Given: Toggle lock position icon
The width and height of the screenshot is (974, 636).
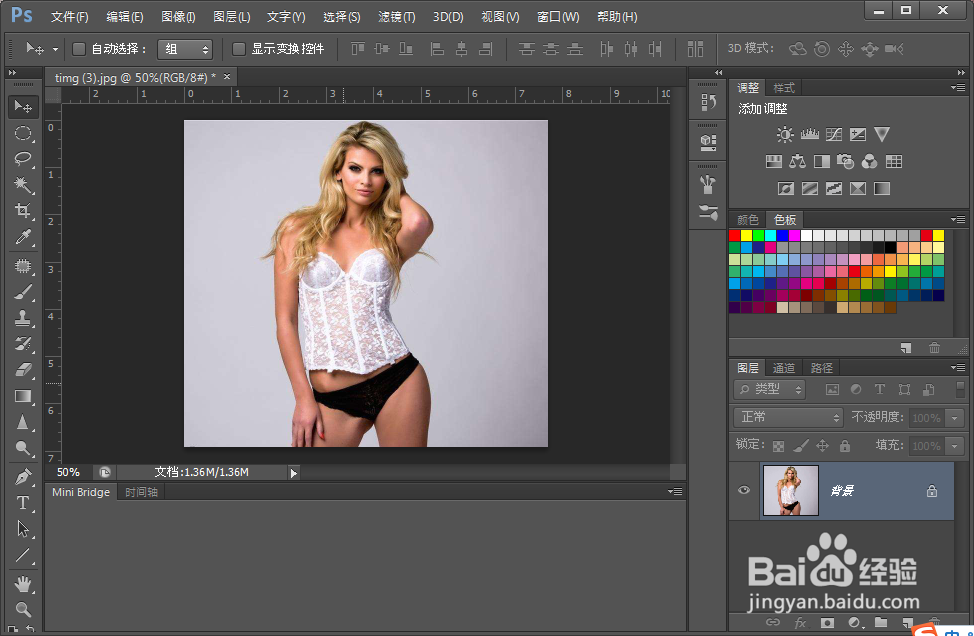Looking at the screenshot, I should pyautogui.click(x=822, y=445).
